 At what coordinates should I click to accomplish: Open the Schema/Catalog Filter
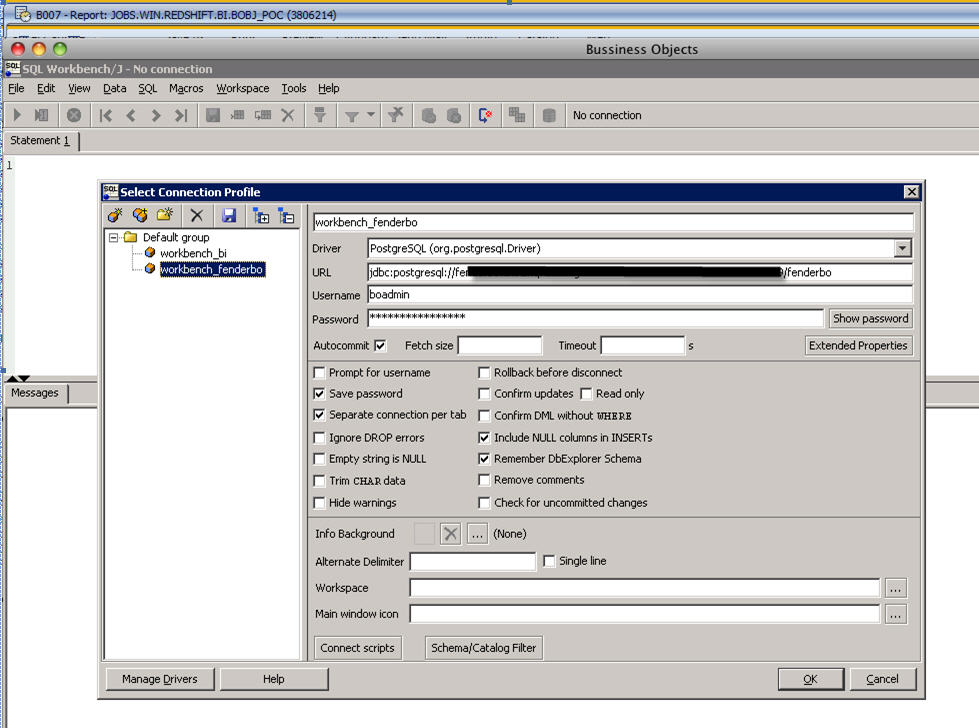[x=483, y=648]
